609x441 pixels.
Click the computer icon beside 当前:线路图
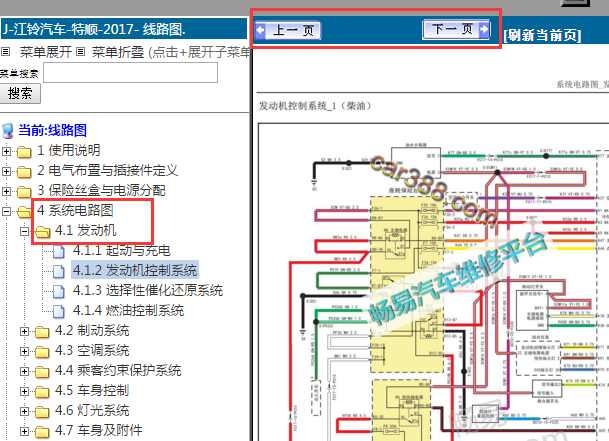(x=7, y=131)
